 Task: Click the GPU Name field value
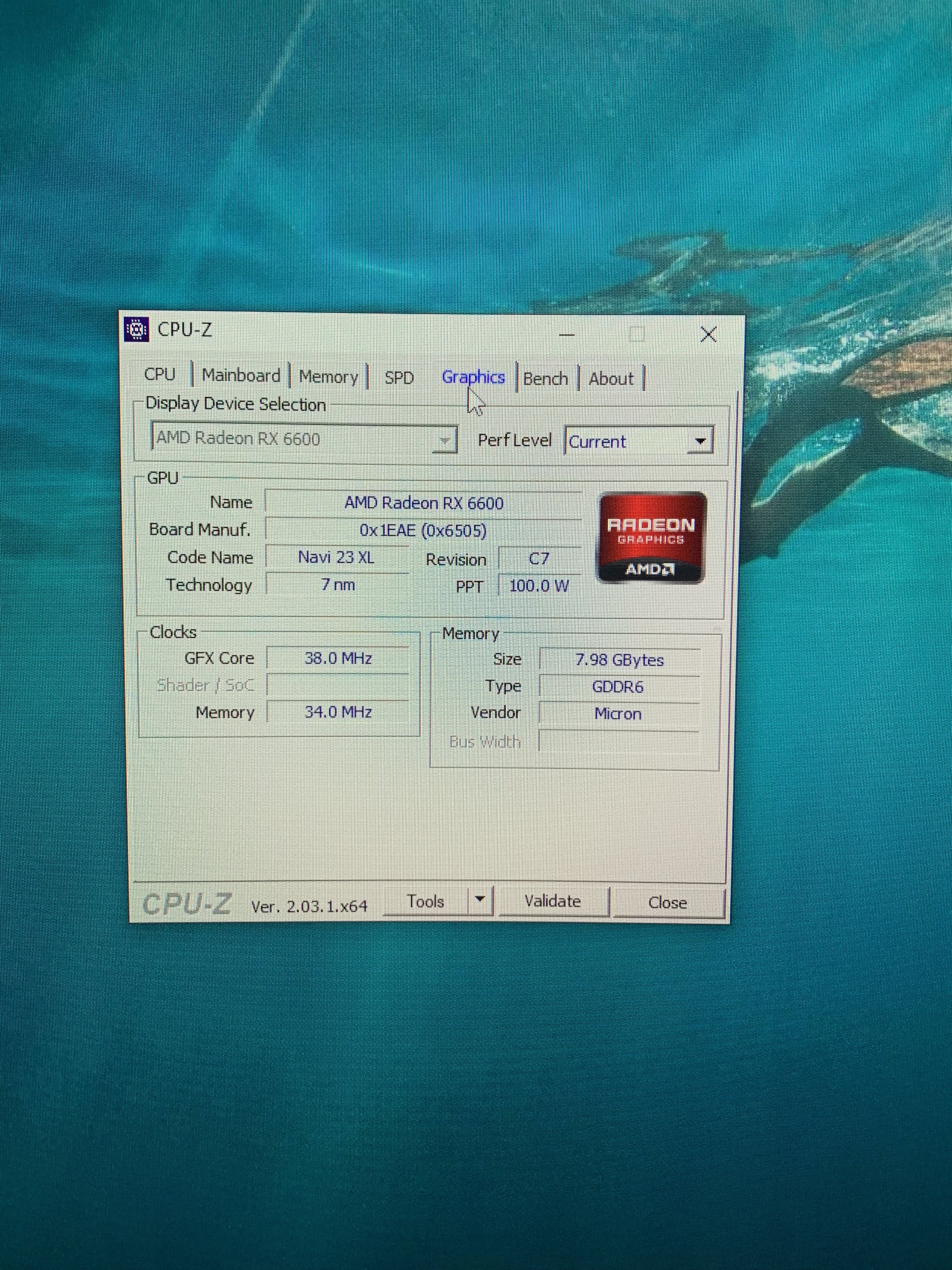(423, 503)
